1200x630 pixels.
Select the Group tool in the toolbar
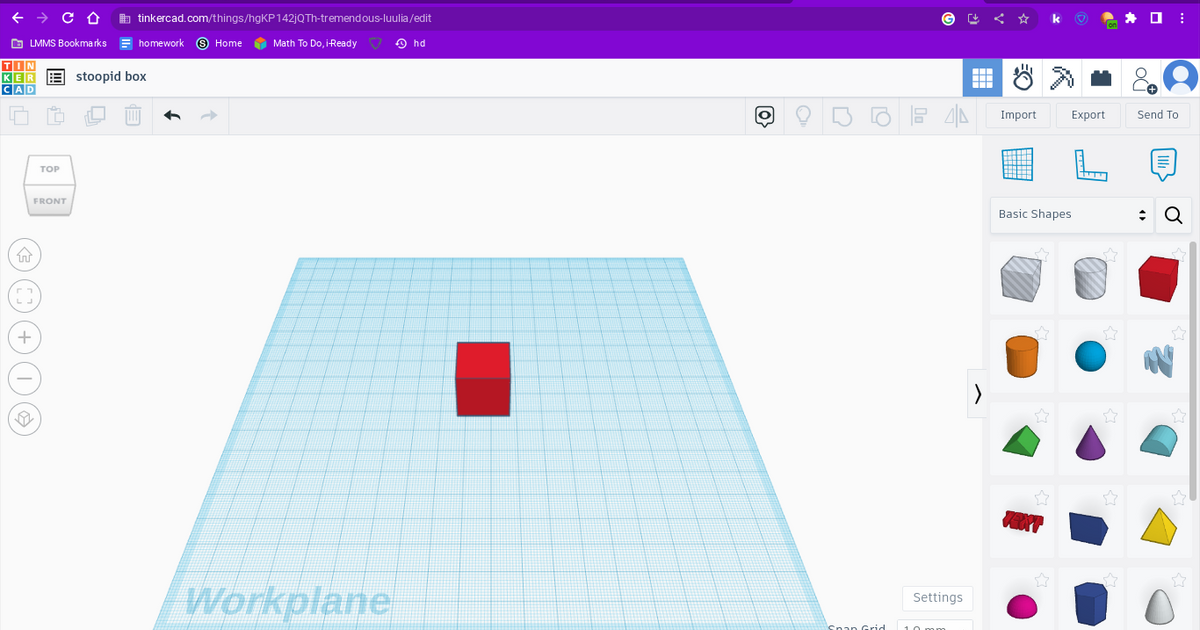point(842,116)
